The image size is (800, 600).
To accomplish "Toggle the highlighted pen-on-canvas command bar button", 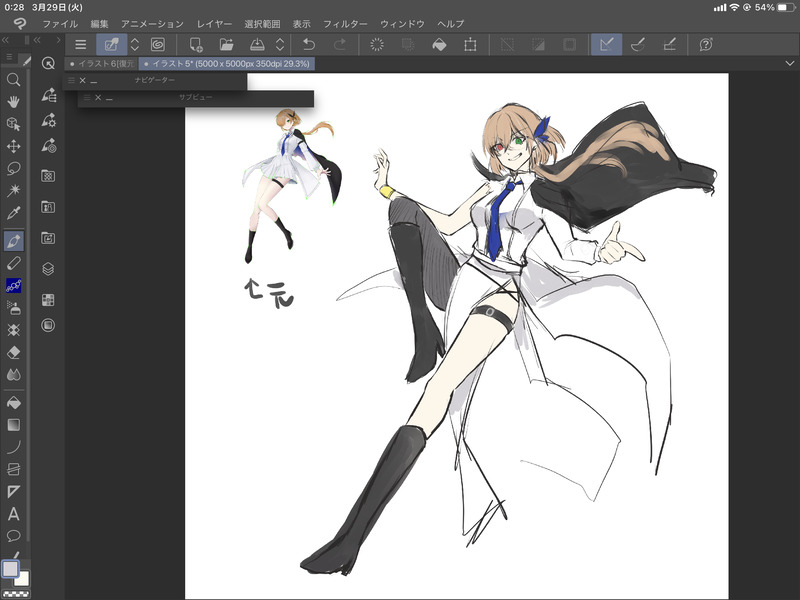I will click(x=111, y=45).
